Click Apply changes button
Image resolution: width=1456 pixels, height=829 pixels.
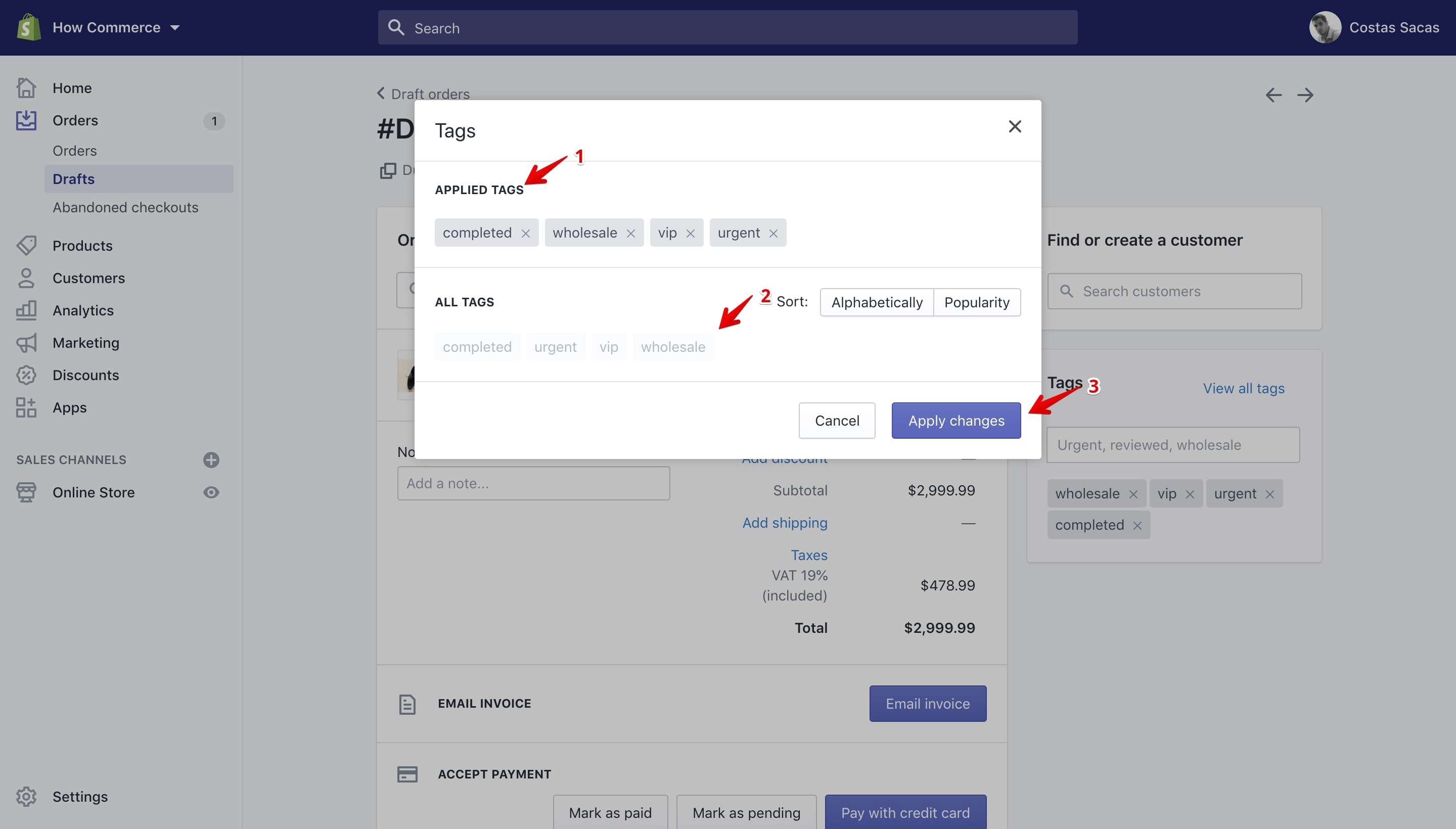click(x=956, y=421)
